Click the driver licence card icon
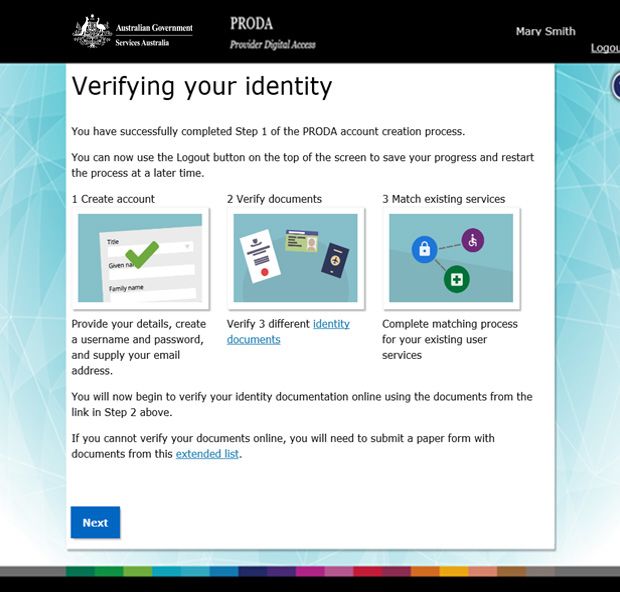Screen dimensions: 620x592 (x=302, y=241)
